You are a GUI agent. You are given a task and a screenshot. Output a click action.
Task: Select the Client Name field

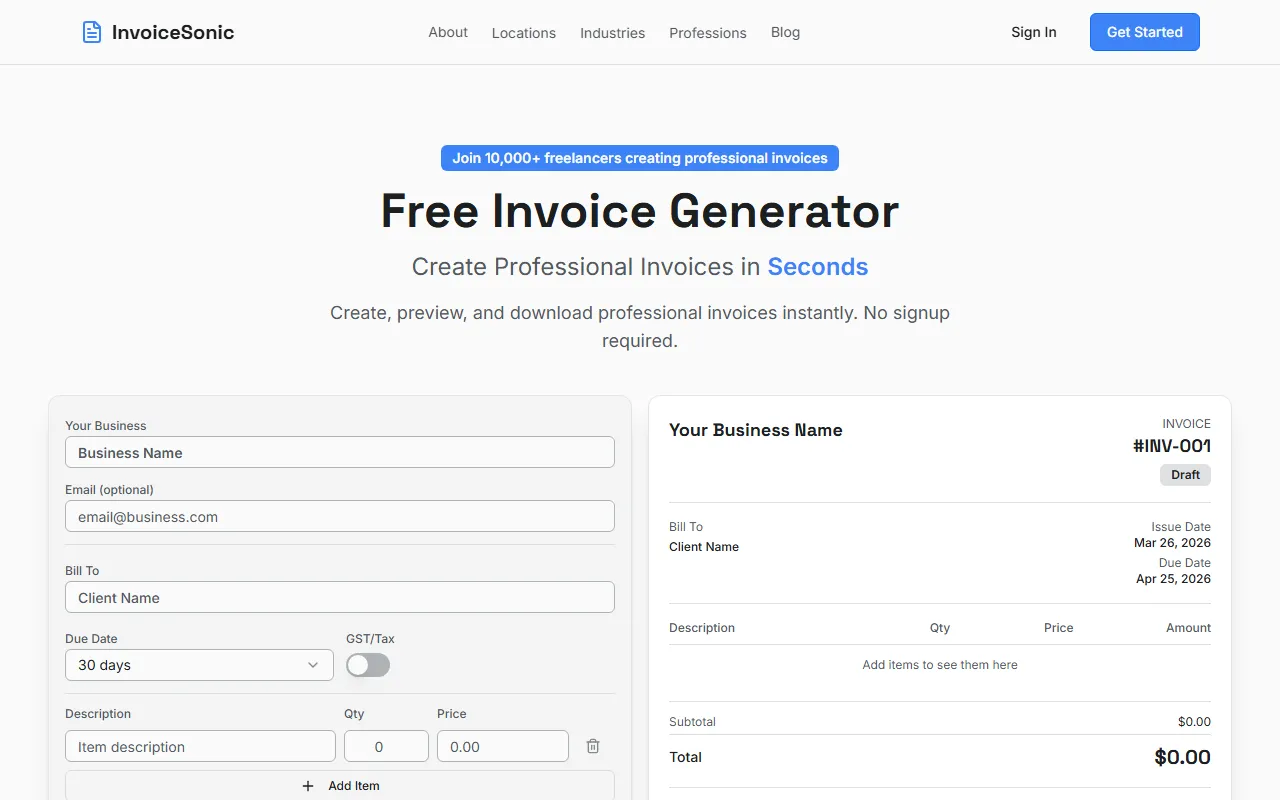pos(340,597)
